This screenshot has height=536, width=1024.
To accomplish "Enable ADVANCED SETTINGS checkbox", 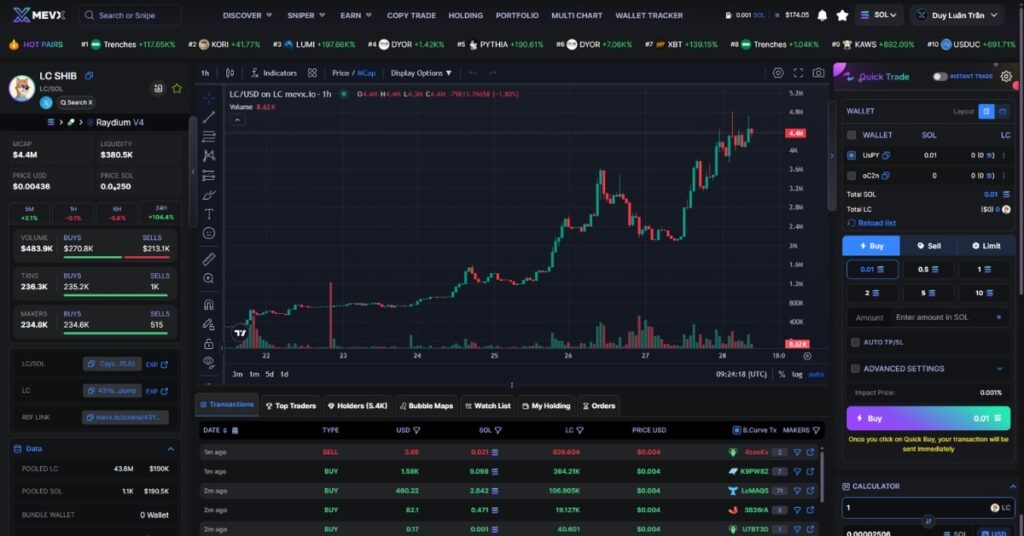I will pos(855,369).
